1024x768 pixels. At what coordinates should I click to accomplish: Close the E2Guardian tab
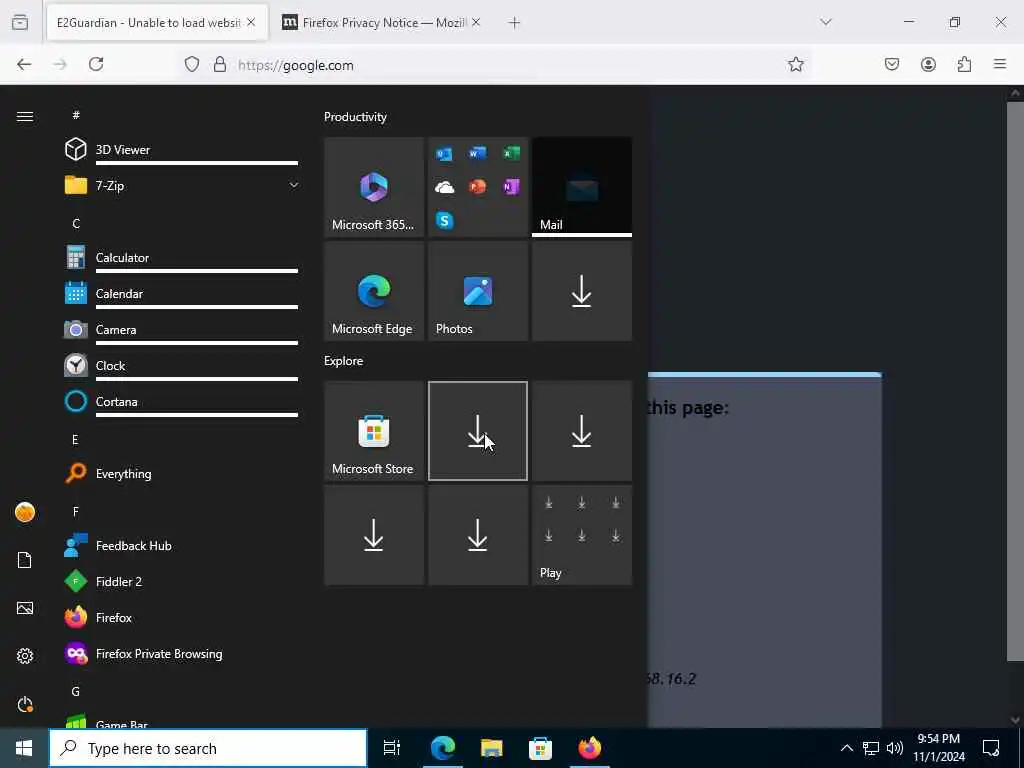[x=251, y=22]
